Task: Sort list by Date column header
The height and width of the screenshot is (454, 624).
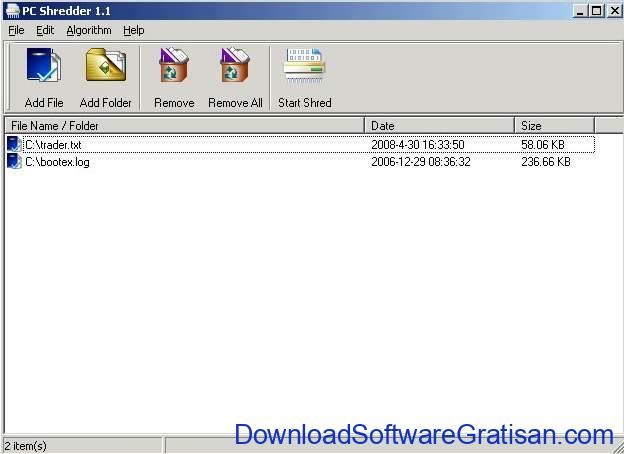Action: coord(440,126)
